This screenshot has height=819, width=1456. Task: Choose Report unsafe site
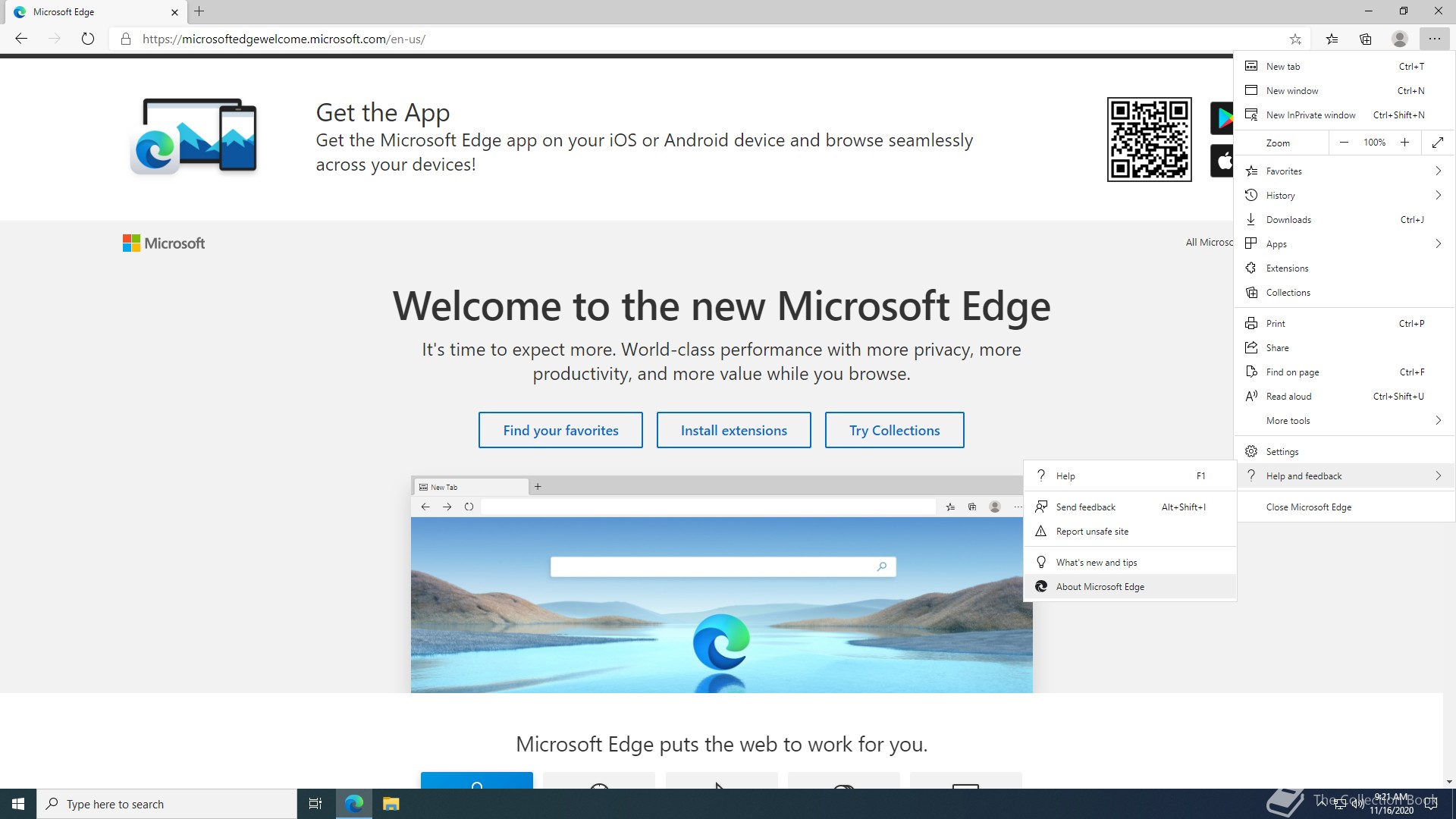coord(1130,531)
